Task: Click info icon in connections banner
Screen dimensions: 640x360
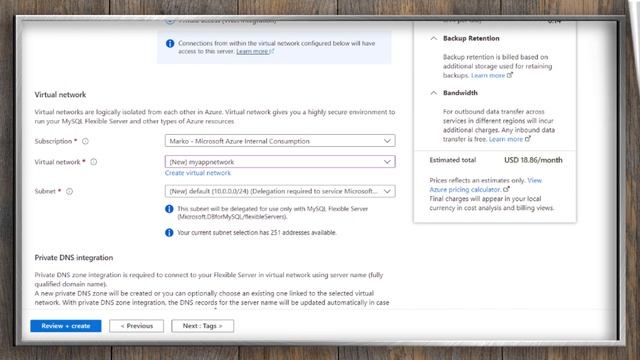Action: [x=170, y=44]
